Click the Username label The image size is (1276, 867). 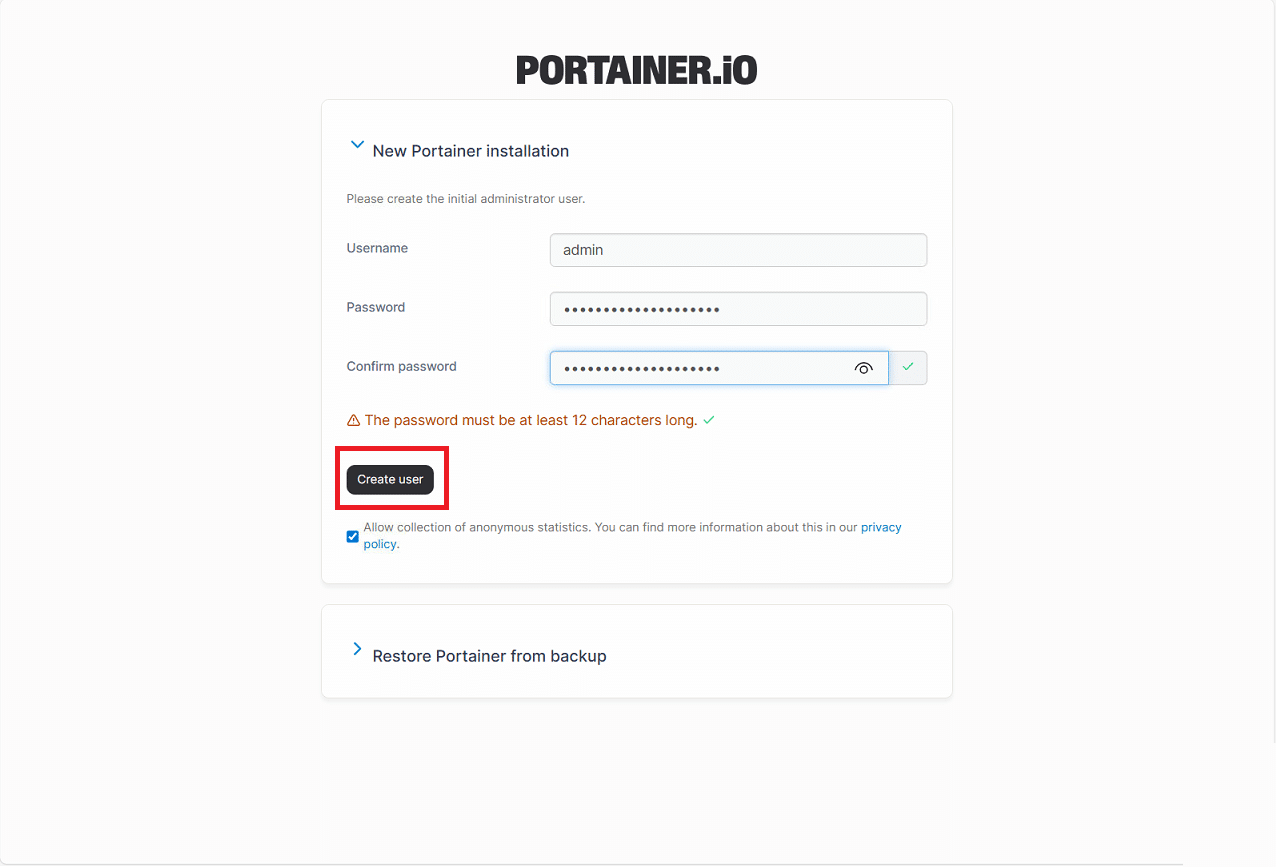[x=377, y=248]
